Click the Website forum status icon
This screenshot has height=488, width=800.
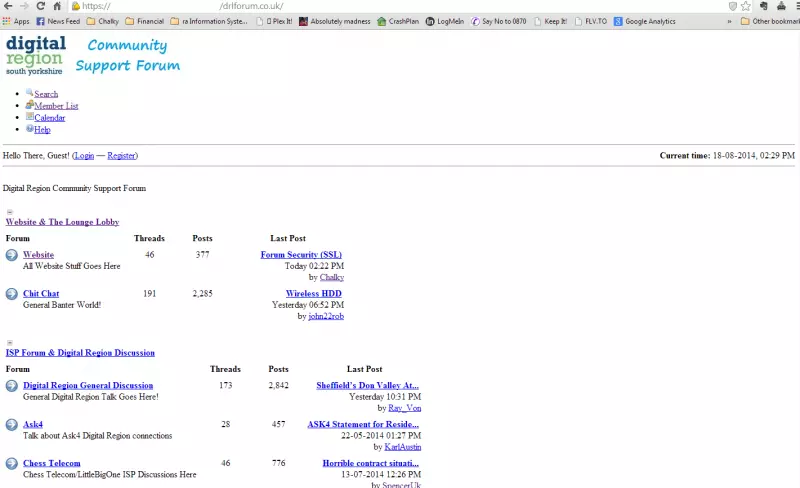click(12, 255)
